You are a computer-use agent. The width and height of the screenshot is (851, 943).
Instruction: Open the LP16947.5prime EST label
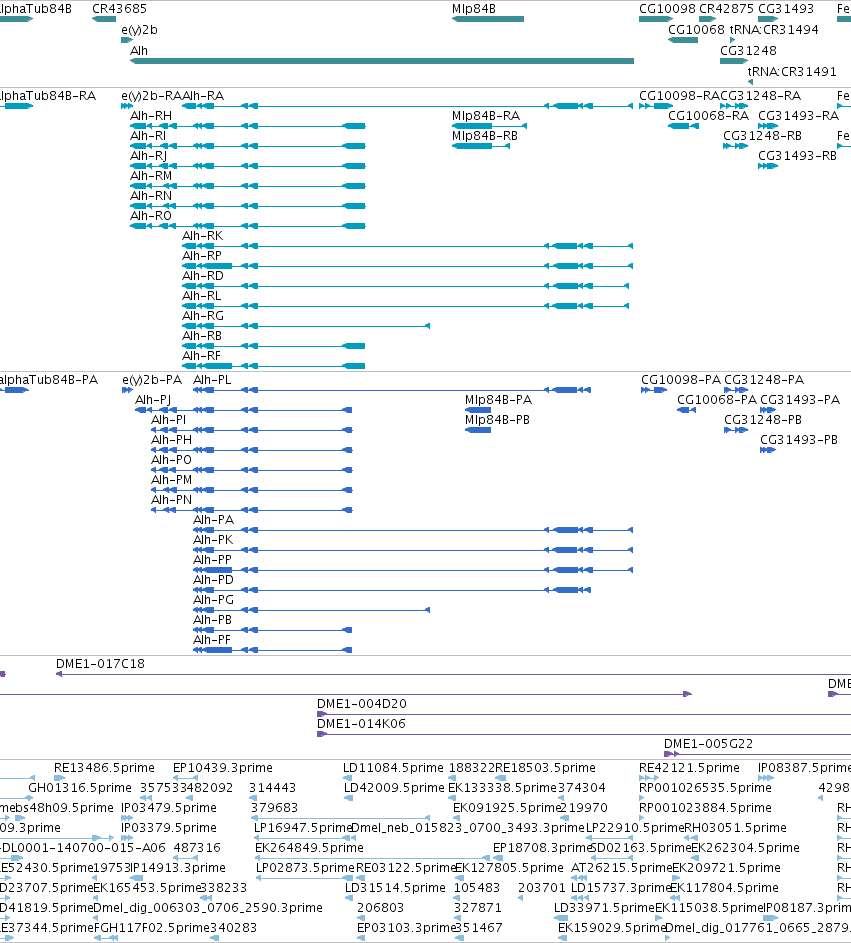click(x=303, y=828)
